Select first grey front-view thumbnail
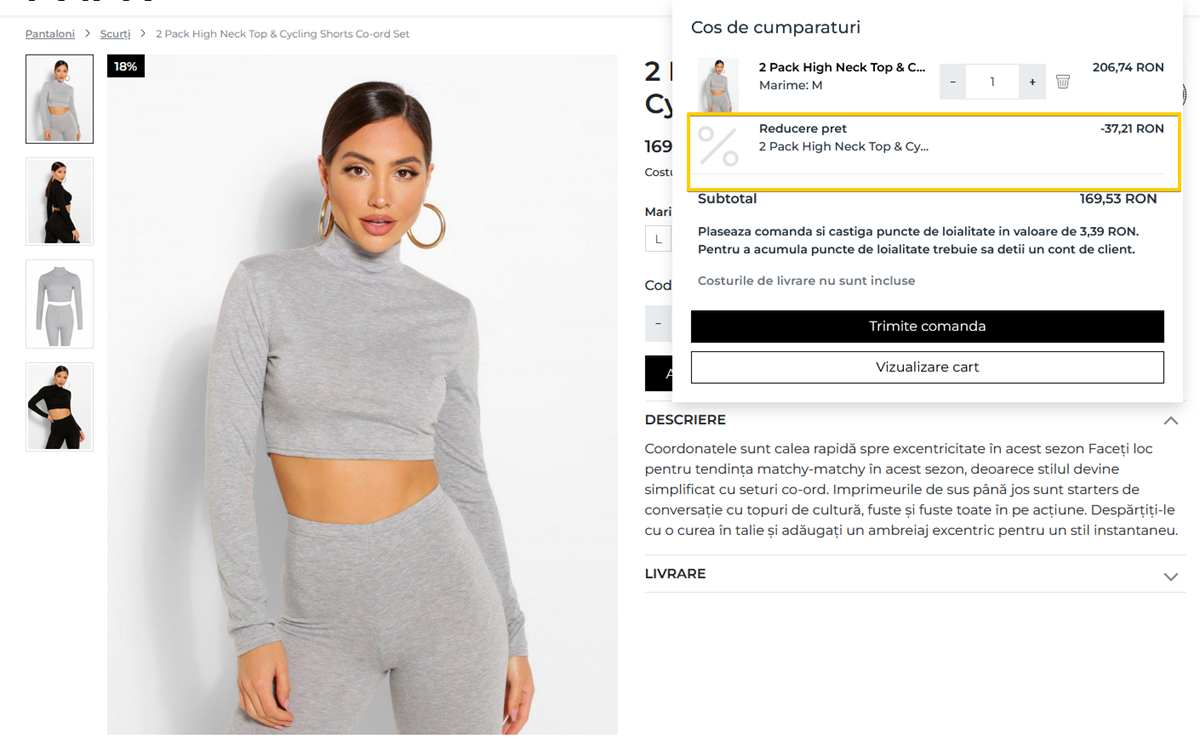This screenshot has height=739, width=1200. [59, 99]
